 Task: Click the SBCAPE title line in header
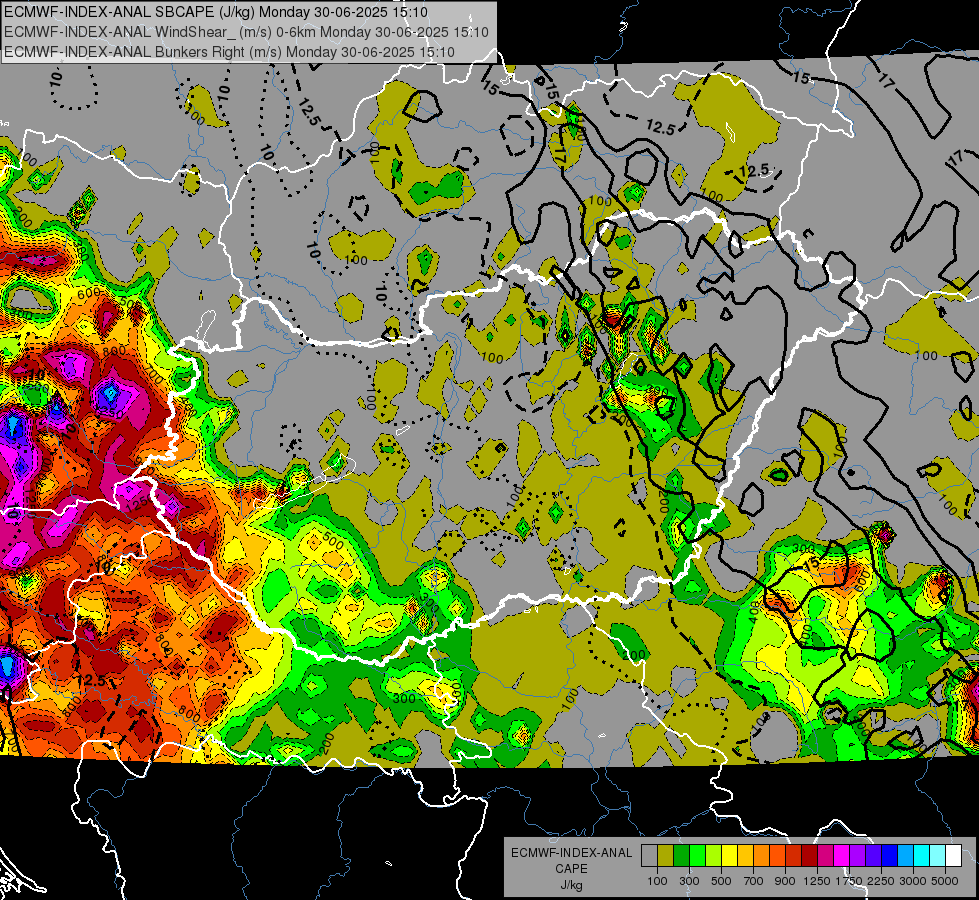coord(216,12)
